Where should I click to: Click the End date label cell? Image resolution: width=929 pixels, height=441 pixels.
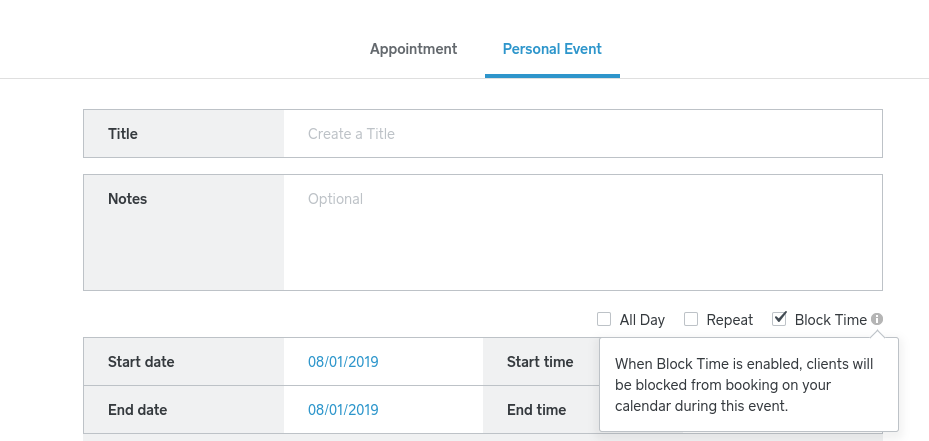[137, 410]
